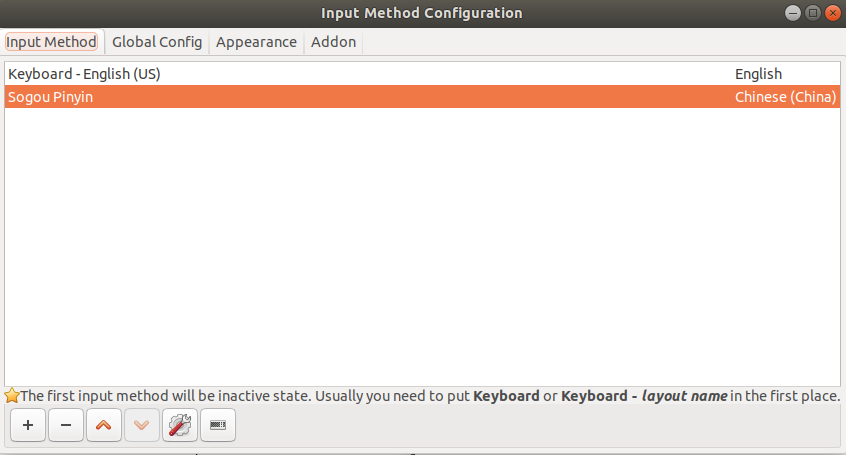Click the Input Method Configuration title bar
The width and height of the screenshot is (846, 455).
[421, 13]
